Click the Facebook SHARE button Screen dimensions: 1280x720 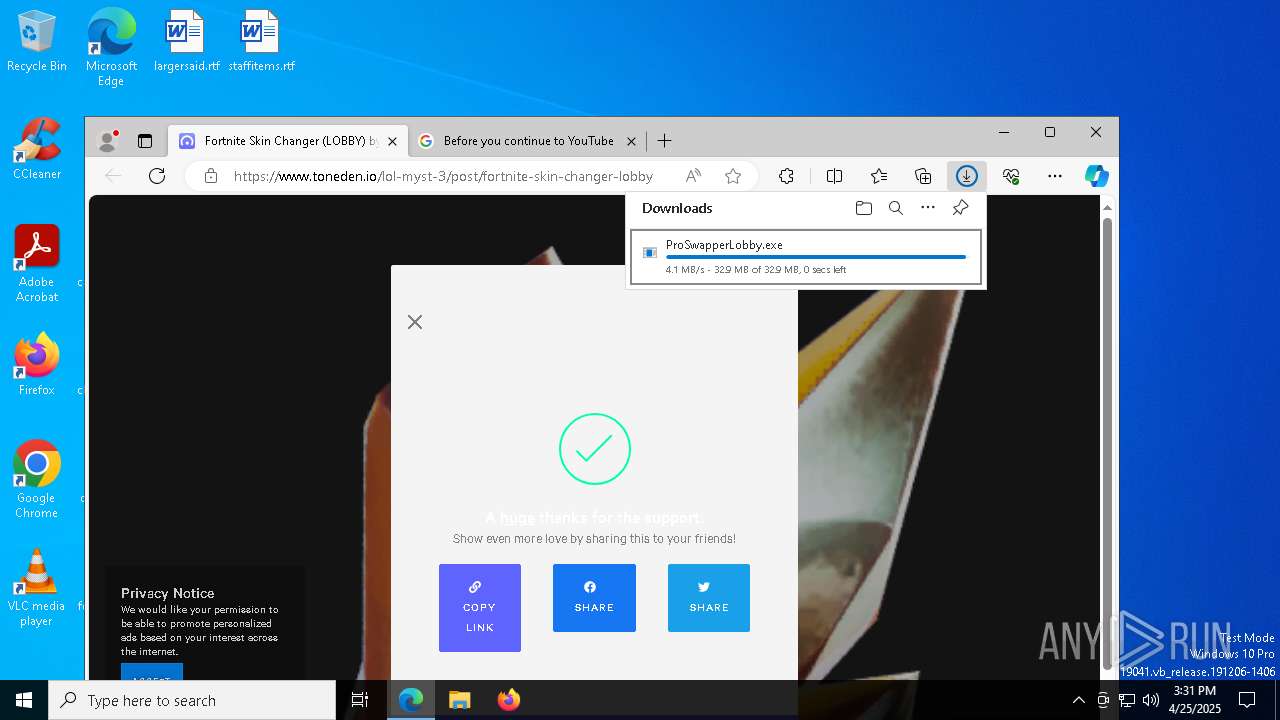(x=594, y=598)
